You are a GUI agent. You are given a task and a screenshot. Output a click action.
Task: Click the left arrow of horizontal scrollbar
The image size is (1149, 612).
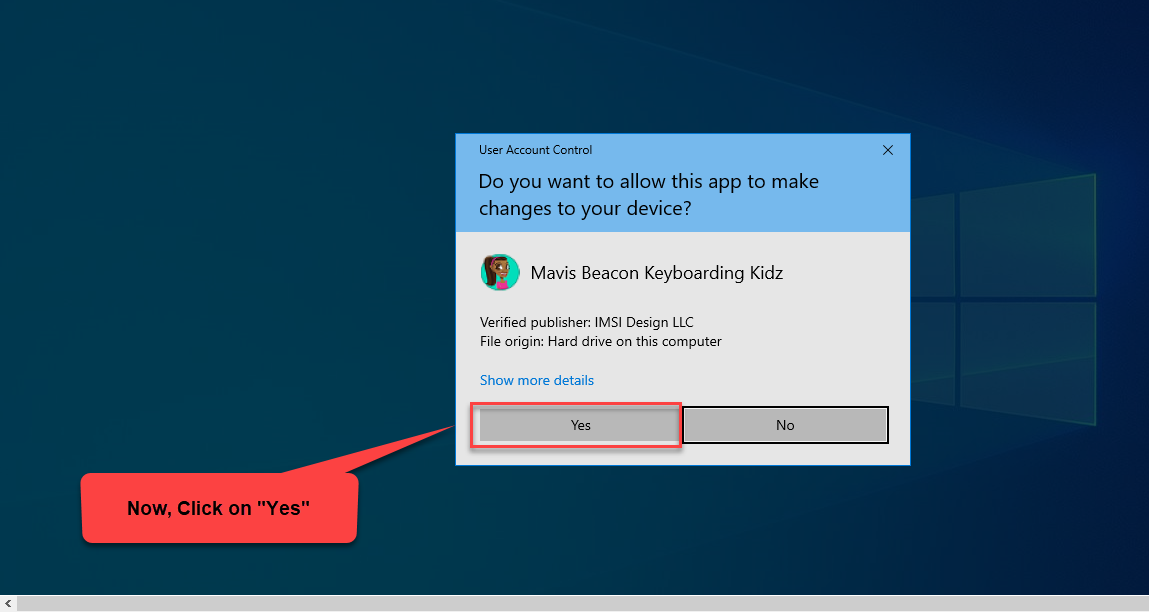pos(7,604)
